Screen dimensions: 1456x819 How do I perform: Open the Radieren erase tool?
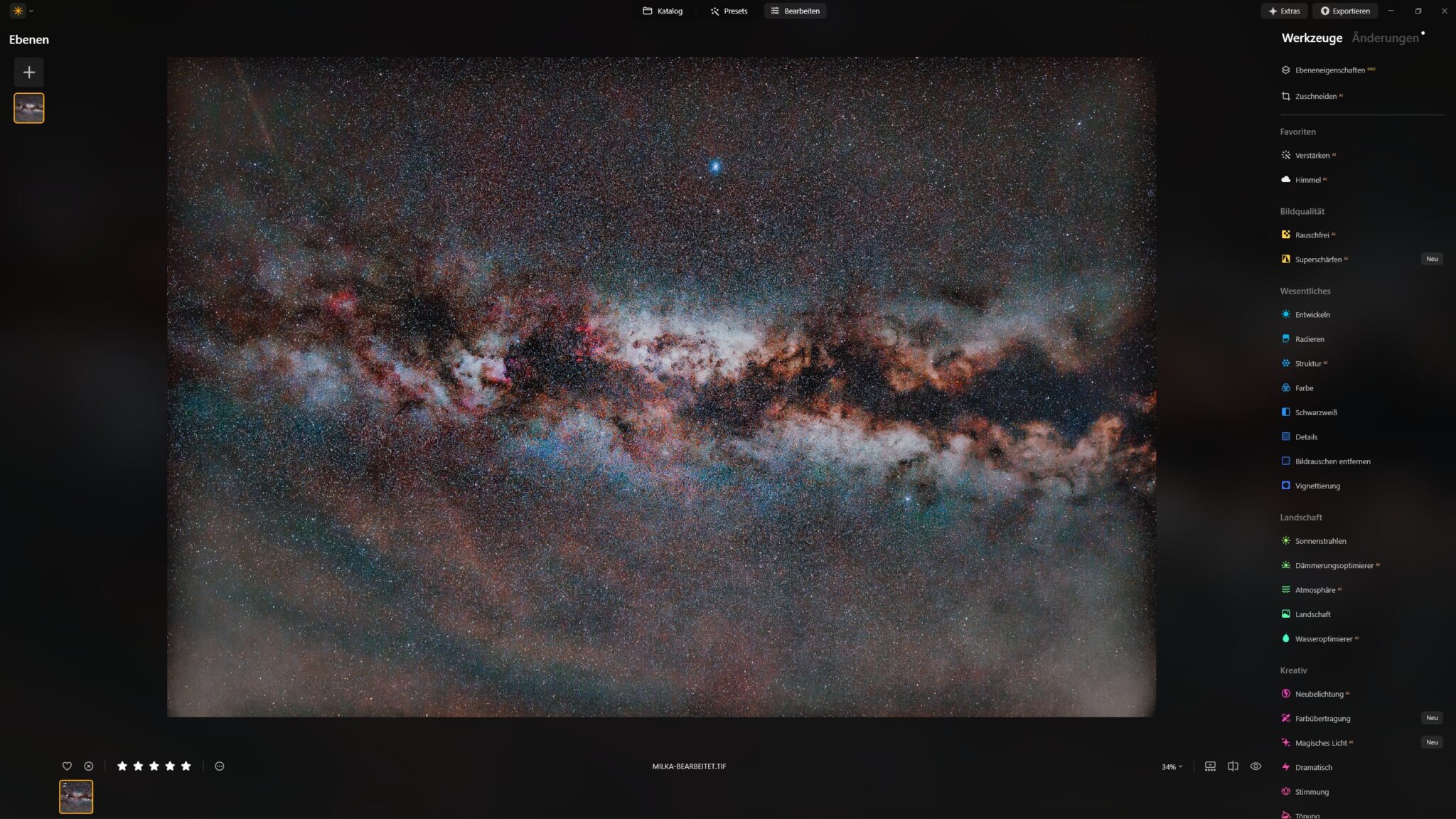point(1309,339)
